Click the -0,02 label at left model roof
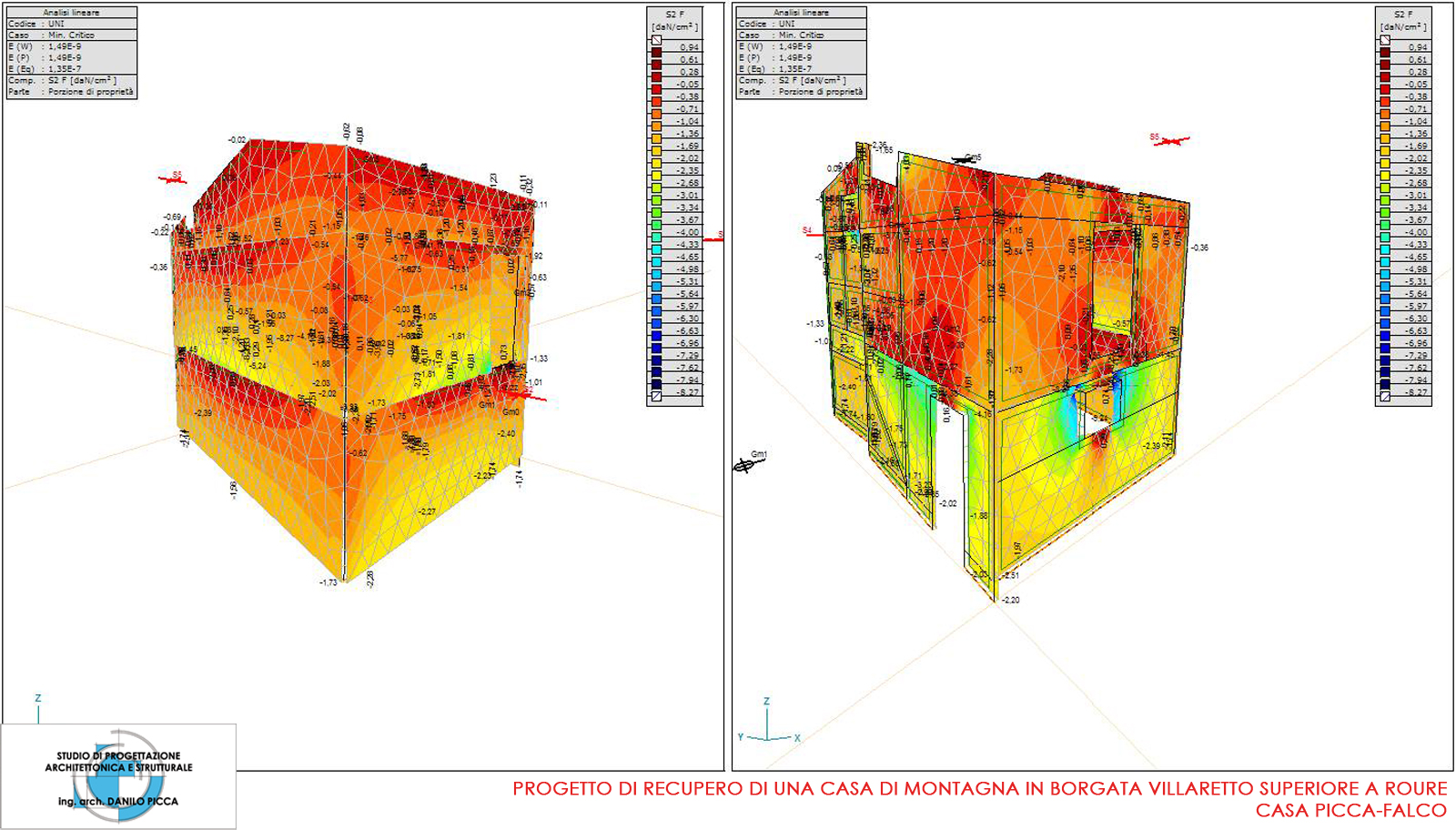The height and width of the screenshot is (830, 1456). (x=237, y=140)
